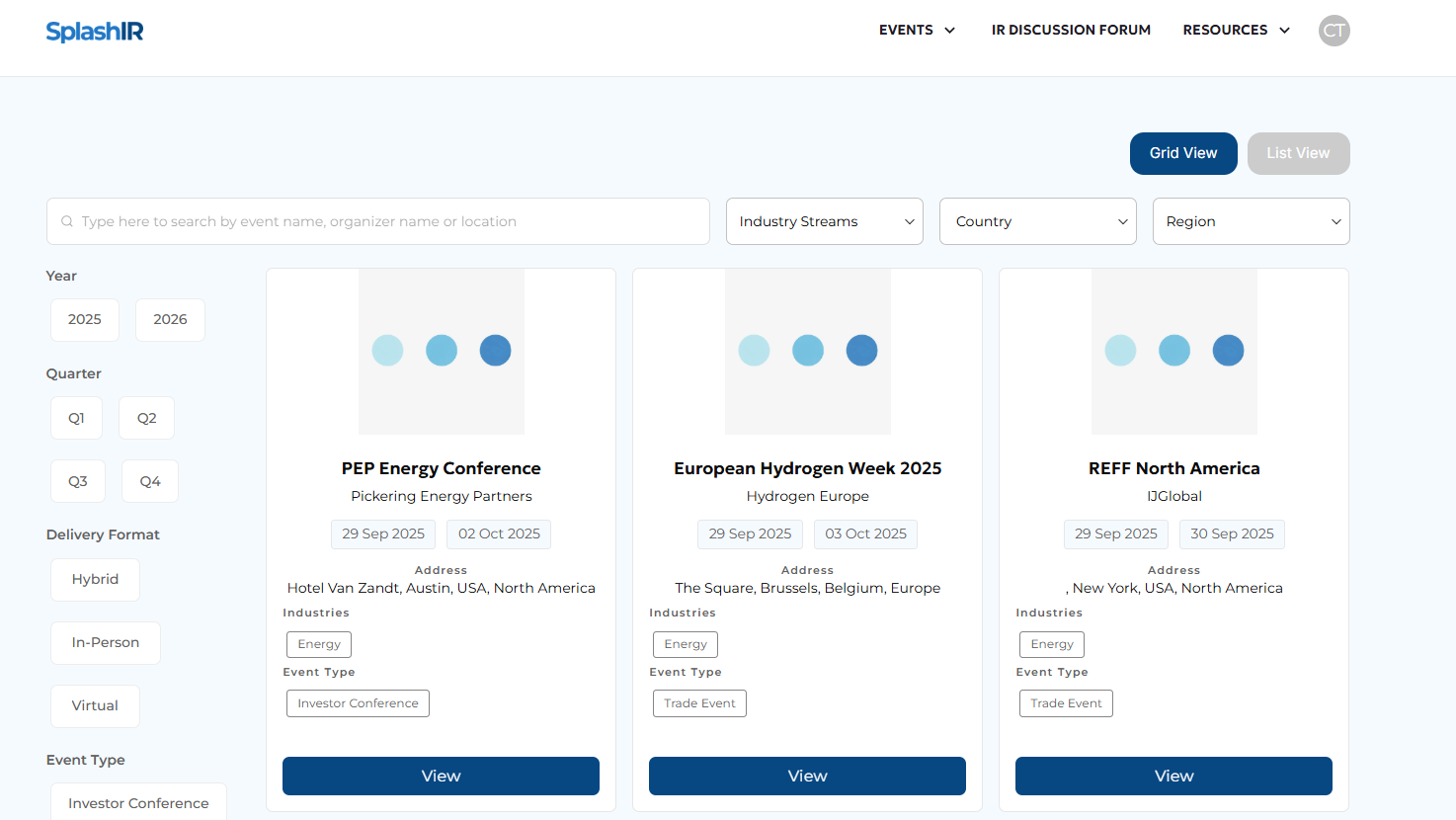The image size is (1456, 820).
Task: Open the Region dropdown
Action: click(1252, 221)
